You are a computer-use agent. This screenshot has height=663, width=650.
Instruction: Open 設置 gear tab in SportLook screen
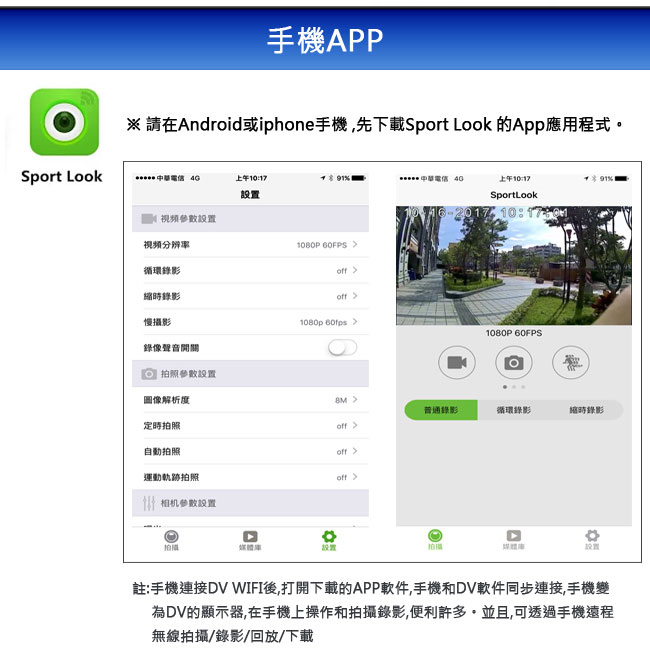pyautogui.click(x=592, y=540)
